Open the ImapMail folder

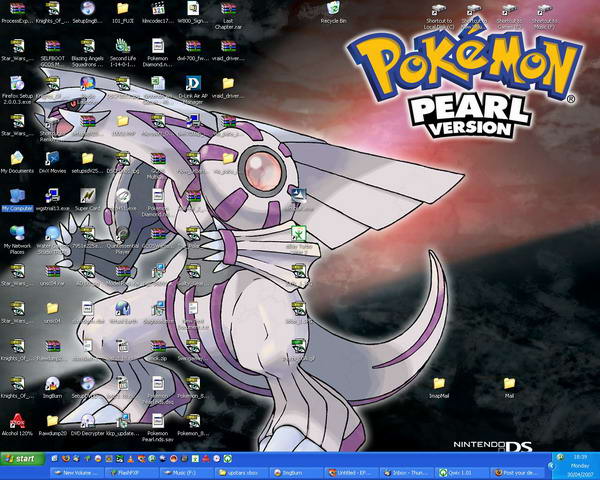[x=439, y=387]
